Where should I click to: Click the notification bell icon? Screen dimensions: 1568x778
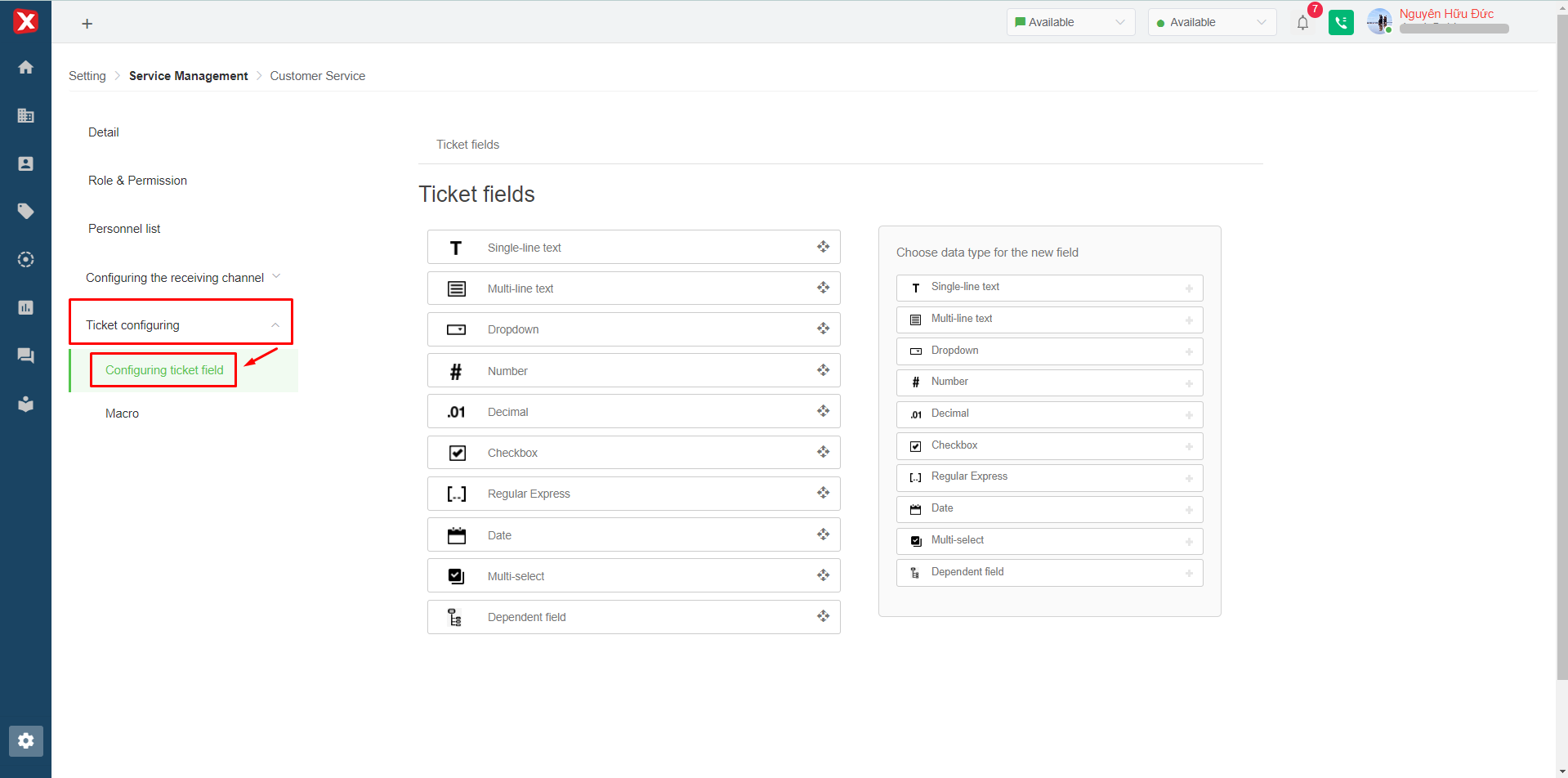[x=1302, y=23]
